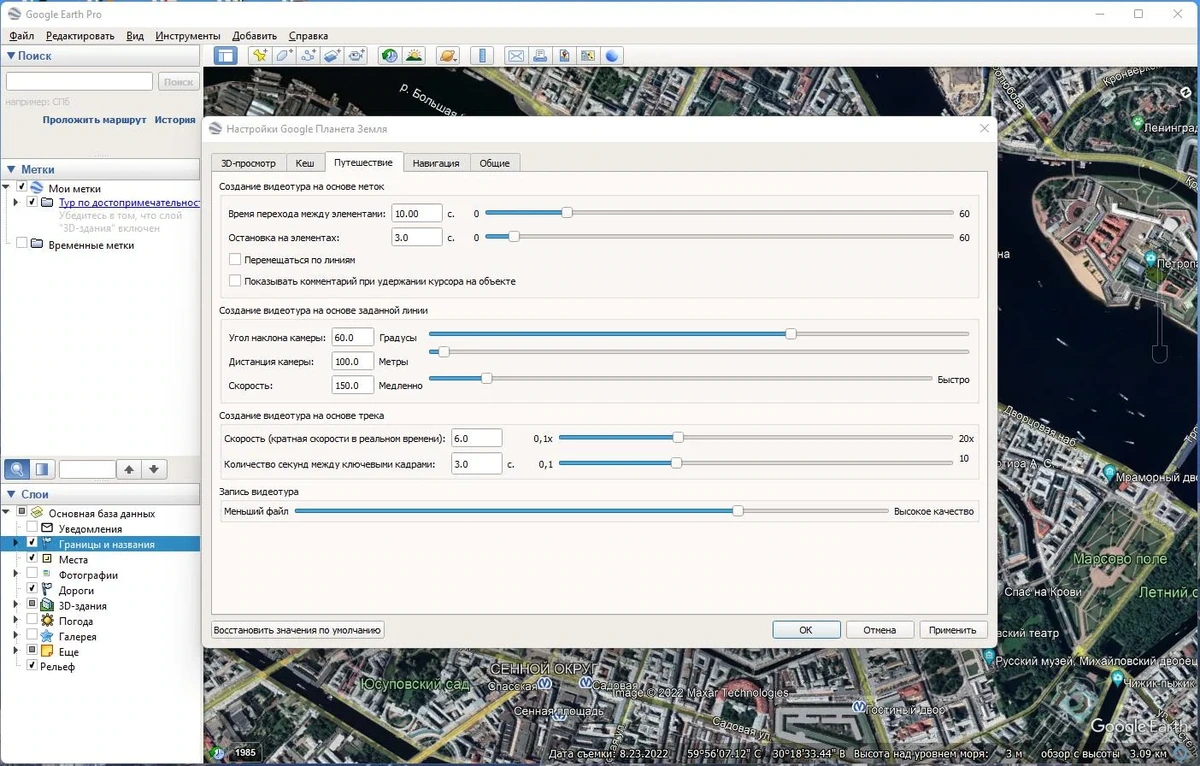Screen dimensions: 1200x766
Task: Click Восстановить значения по умолчанию button
Action: tap(298, 630)
